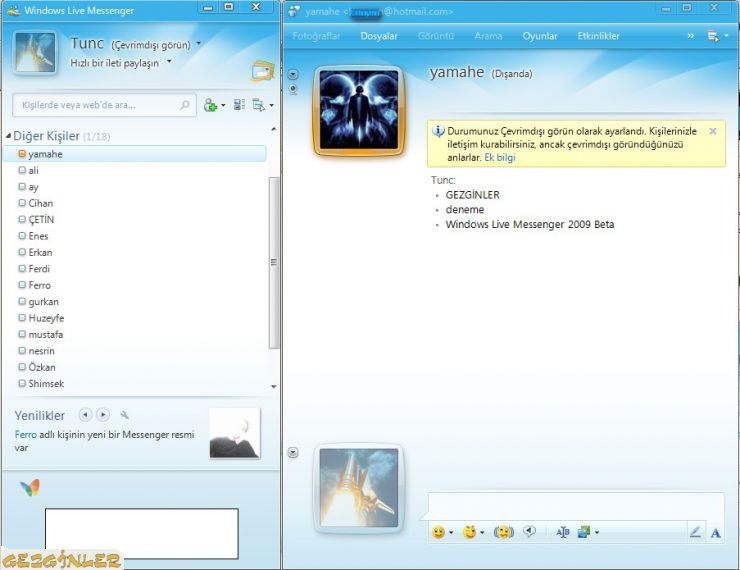The width and height of the screenshot is (740, 570).
Task: Open the quick message dropdown arrow
Action: (x=169, y=61)
